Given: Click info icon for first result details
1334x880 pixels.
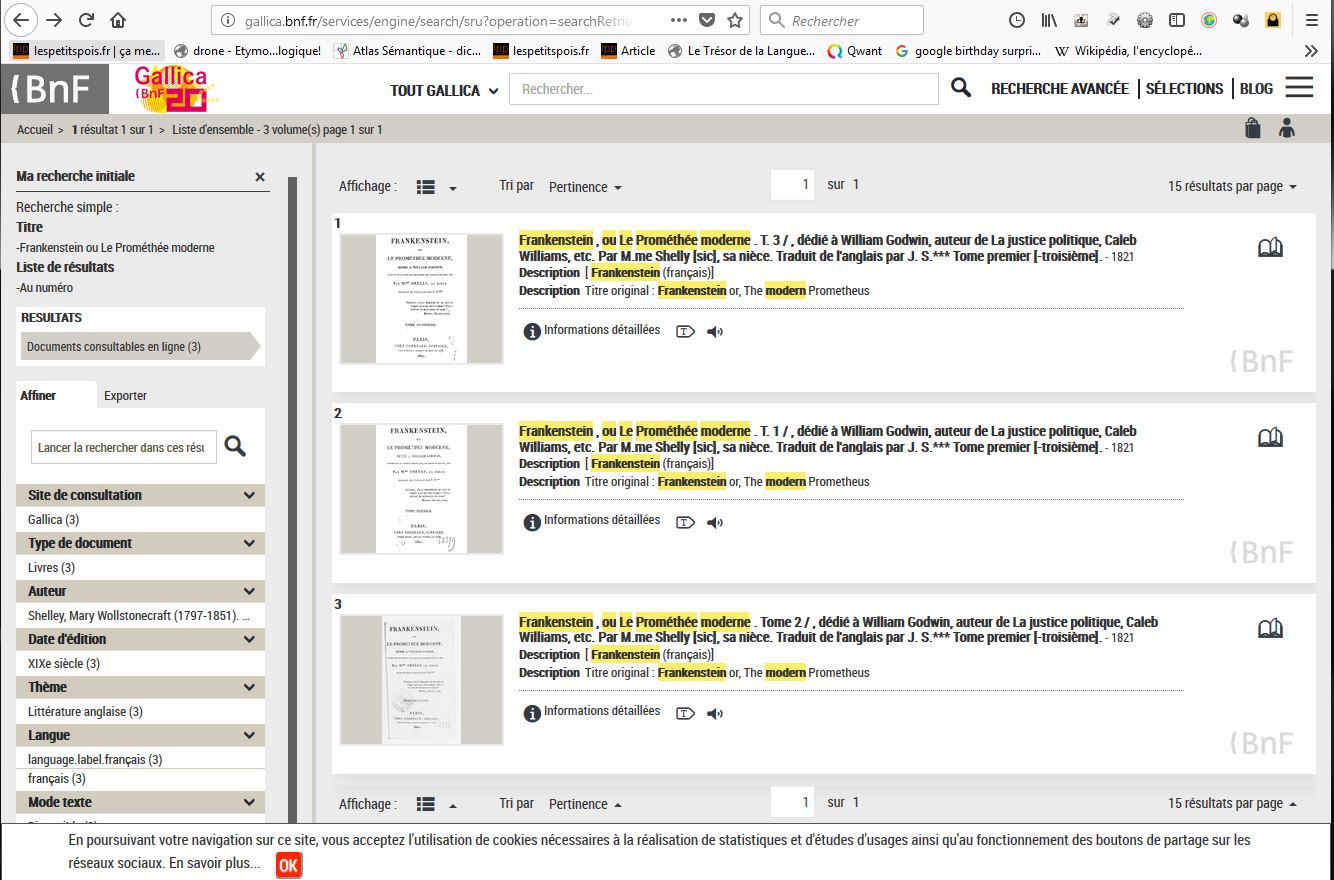Looking at the screenshot, I should point(533,331).
